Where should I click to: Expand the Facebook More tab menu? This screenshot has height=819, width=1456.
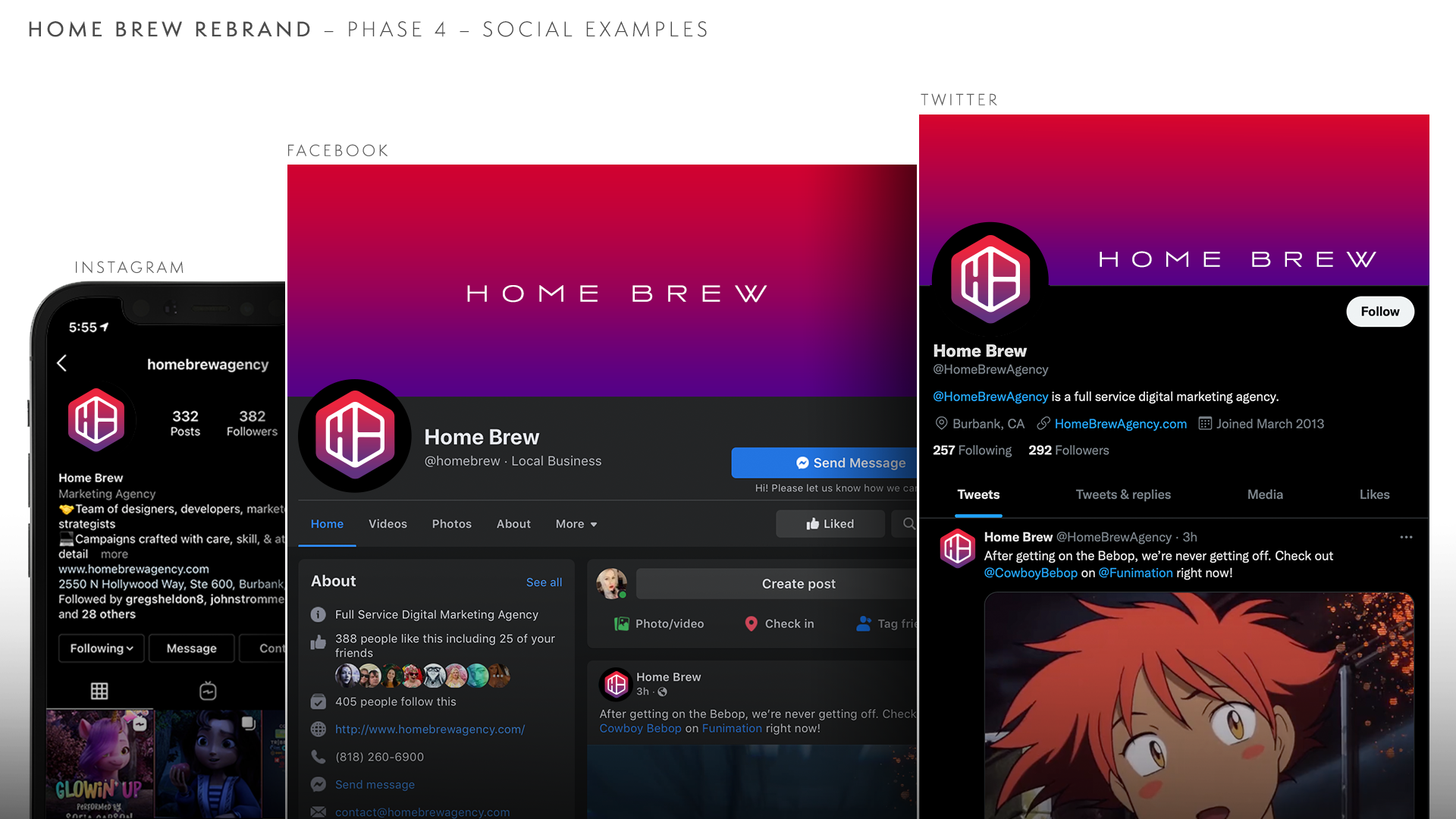point(576,524)
